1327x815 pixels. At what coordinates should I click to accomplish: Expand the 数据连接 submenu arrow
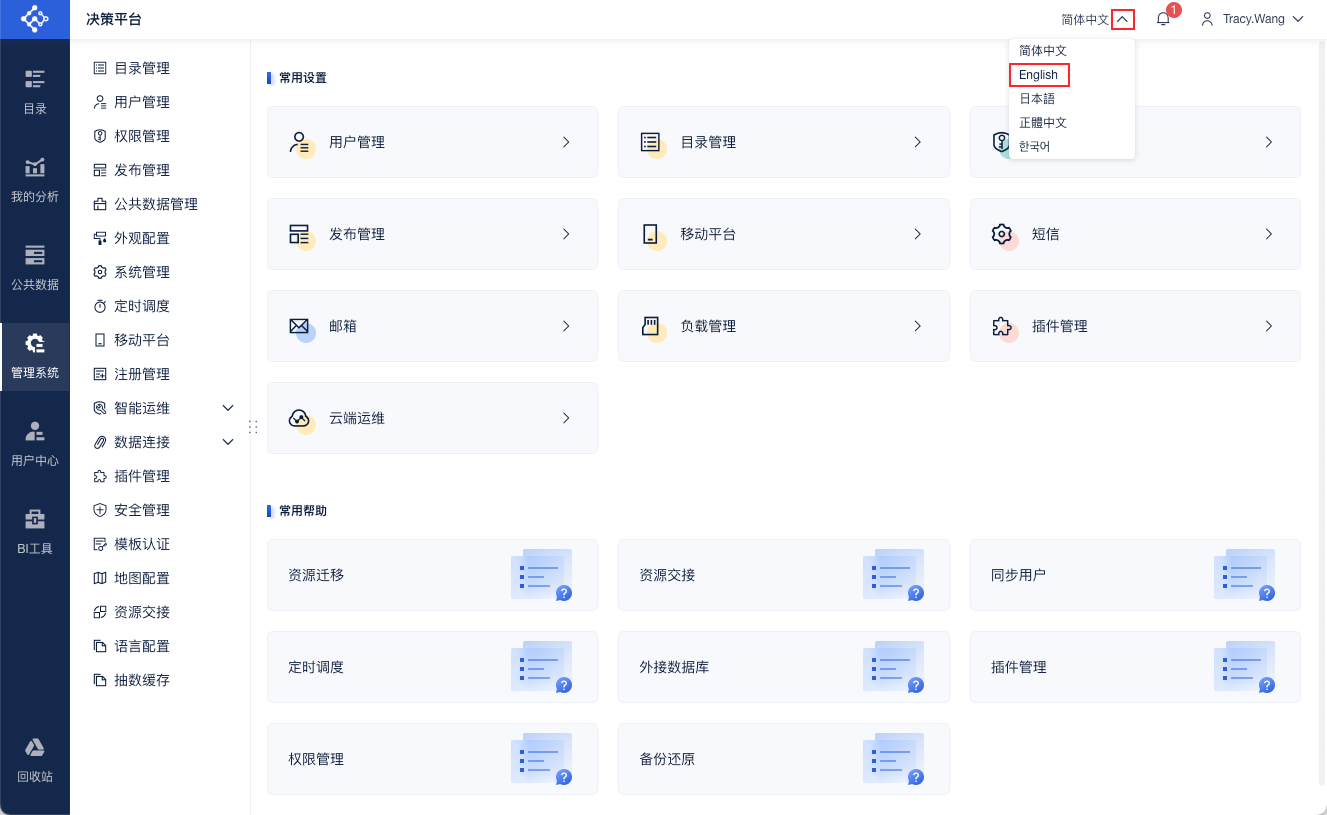[228, 442]
